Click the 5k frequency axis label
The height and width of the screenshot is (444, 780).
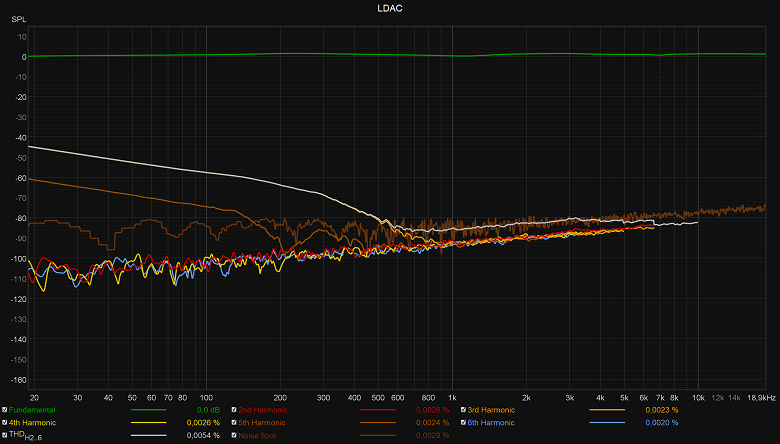(x=624, y=398)
